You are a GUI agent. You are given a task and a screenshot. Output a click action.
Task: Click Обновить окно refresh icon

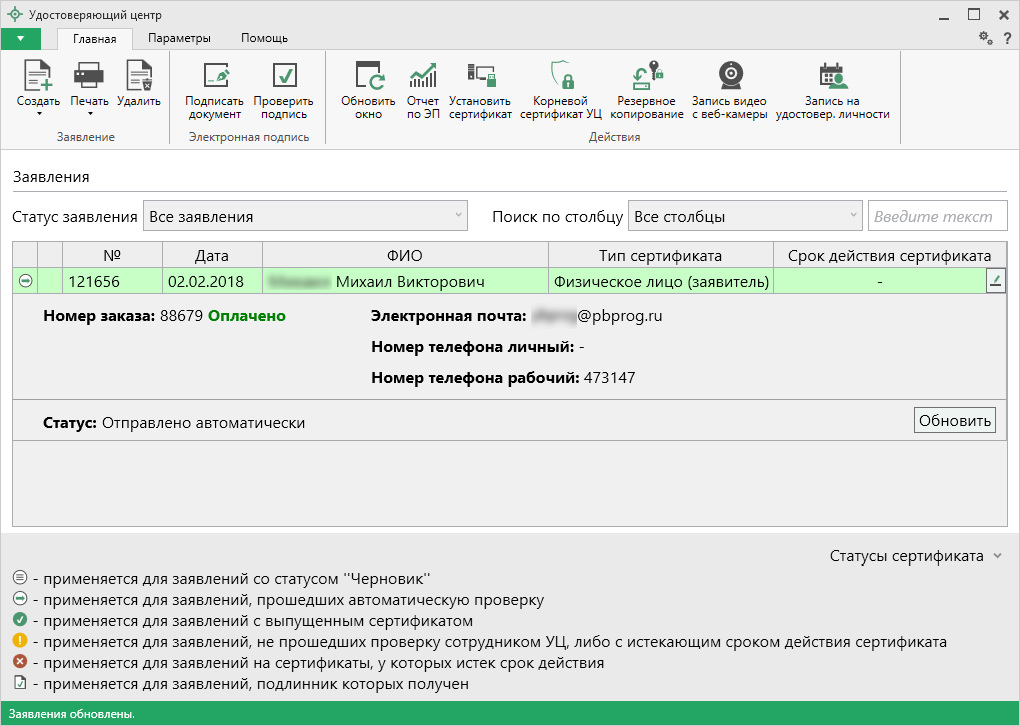pos(368,77)
